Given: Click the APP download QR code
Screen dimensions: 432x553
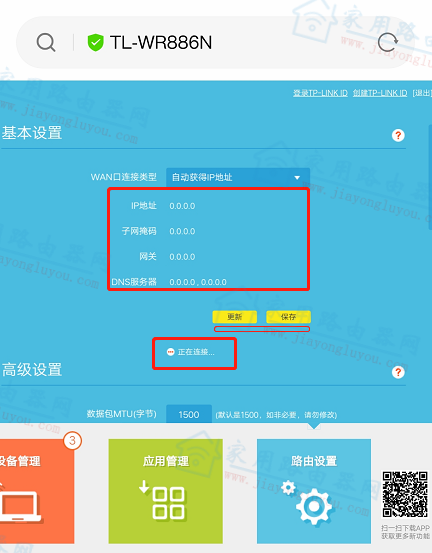Looking at the screenshot, I should tap(405, 495).
